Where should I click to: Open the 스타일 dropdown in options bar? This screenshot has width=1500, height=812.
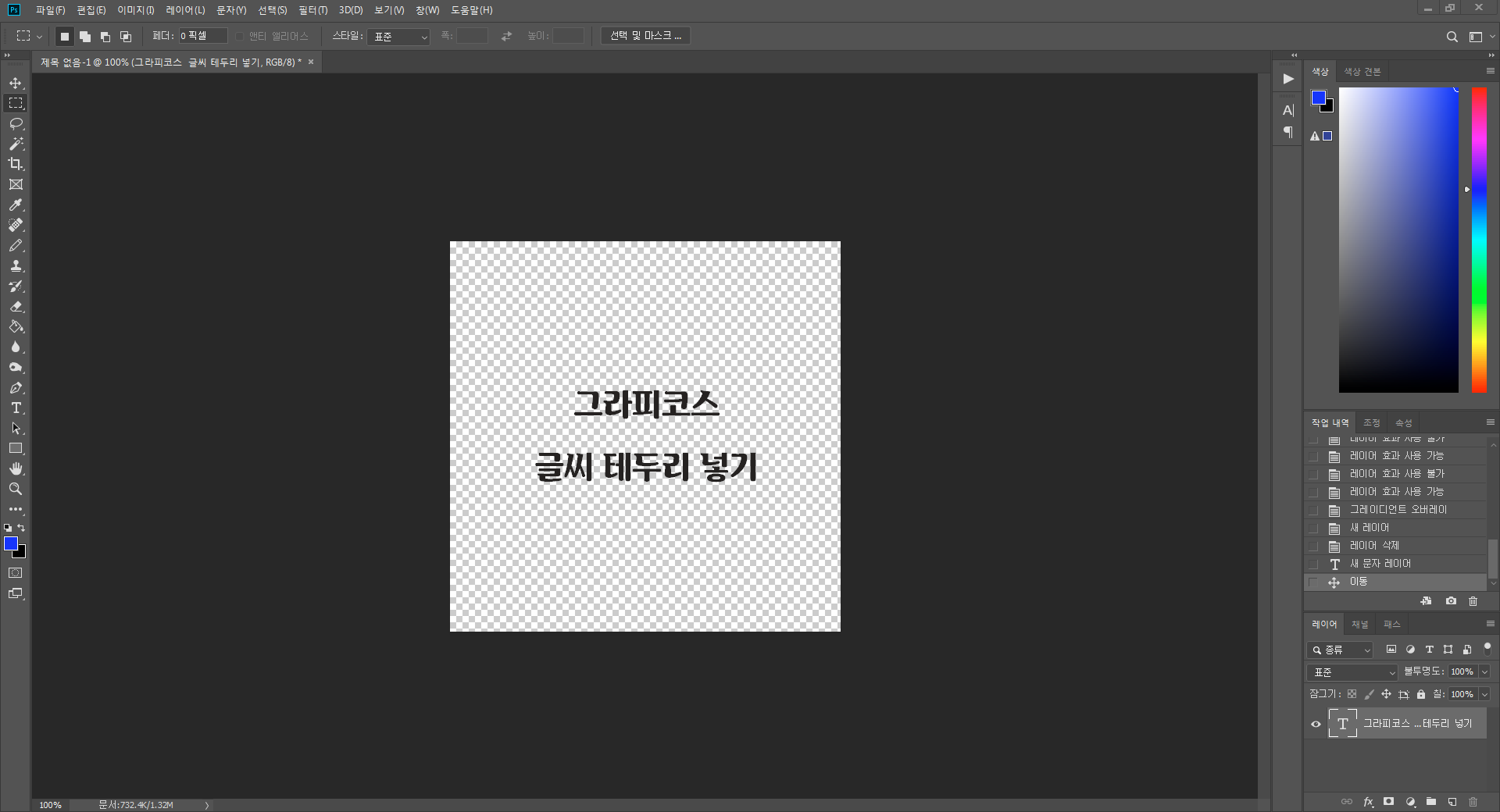point(398,37)
